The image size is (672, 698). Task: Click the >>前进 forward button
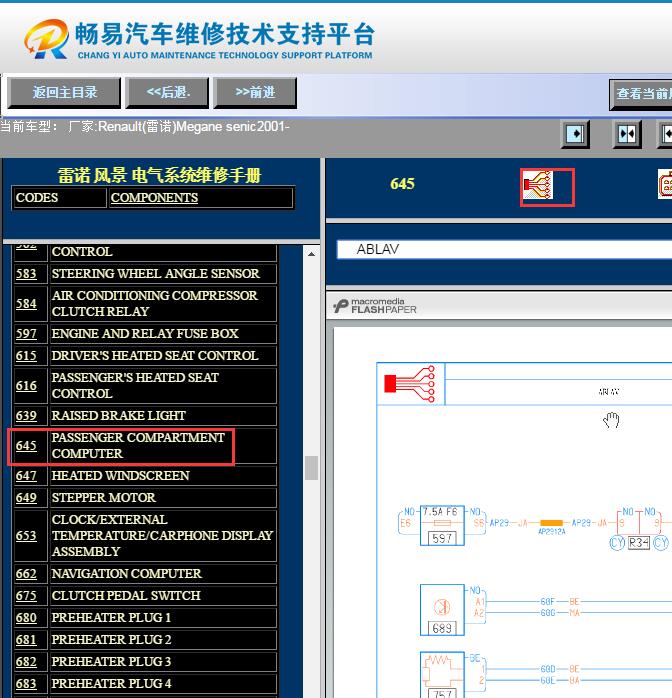click(255, 93)
